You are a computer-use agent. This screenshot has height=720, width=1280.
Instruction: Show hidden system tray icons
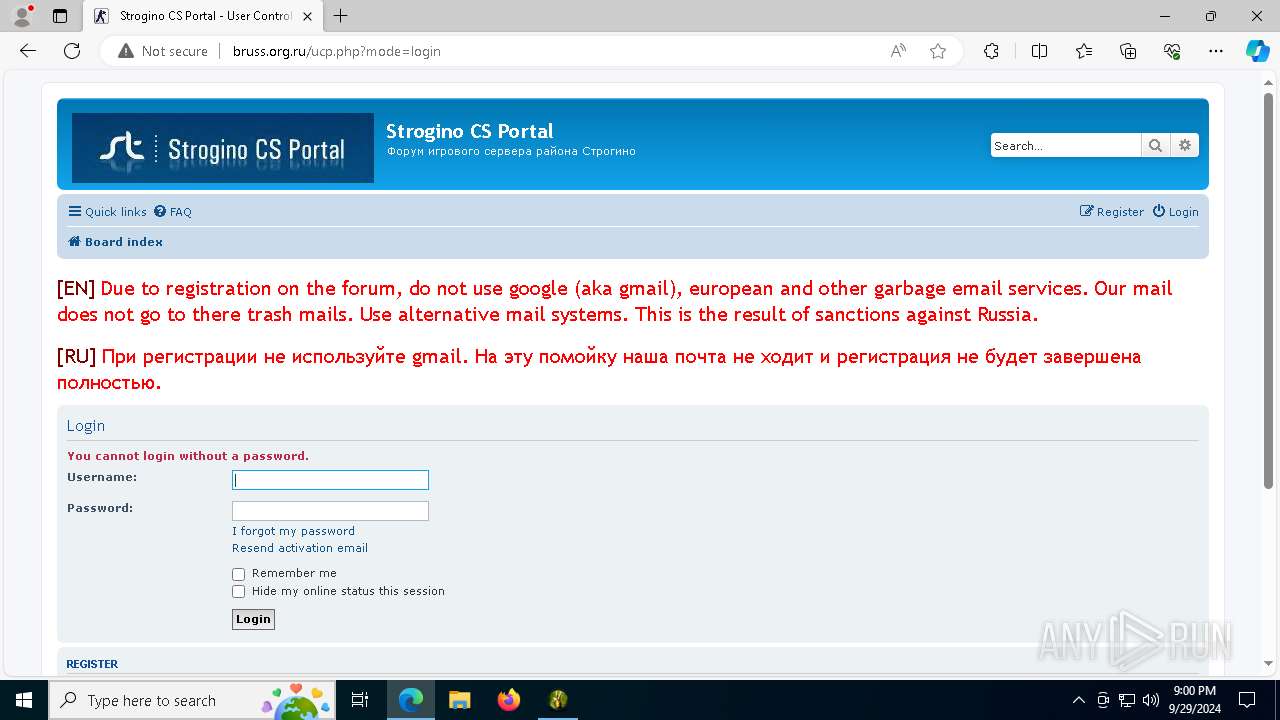pos(1078,700)
